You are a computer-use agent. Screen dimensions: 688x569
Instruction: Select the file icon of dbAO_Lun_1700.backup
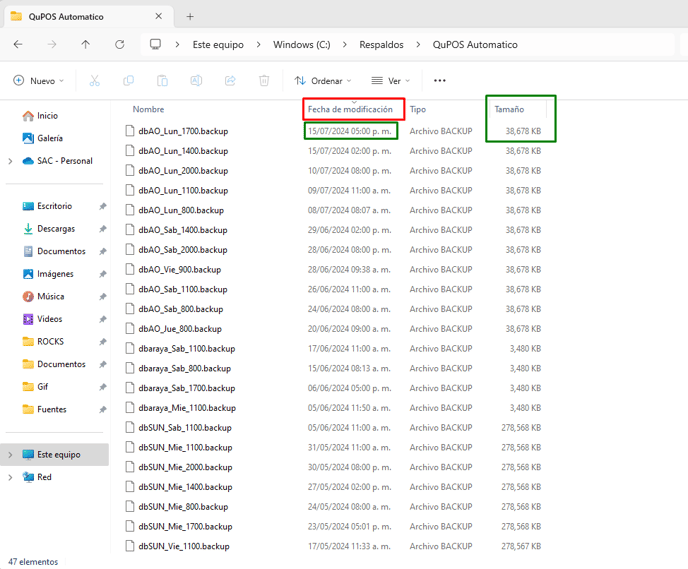[x=129, y=131]
